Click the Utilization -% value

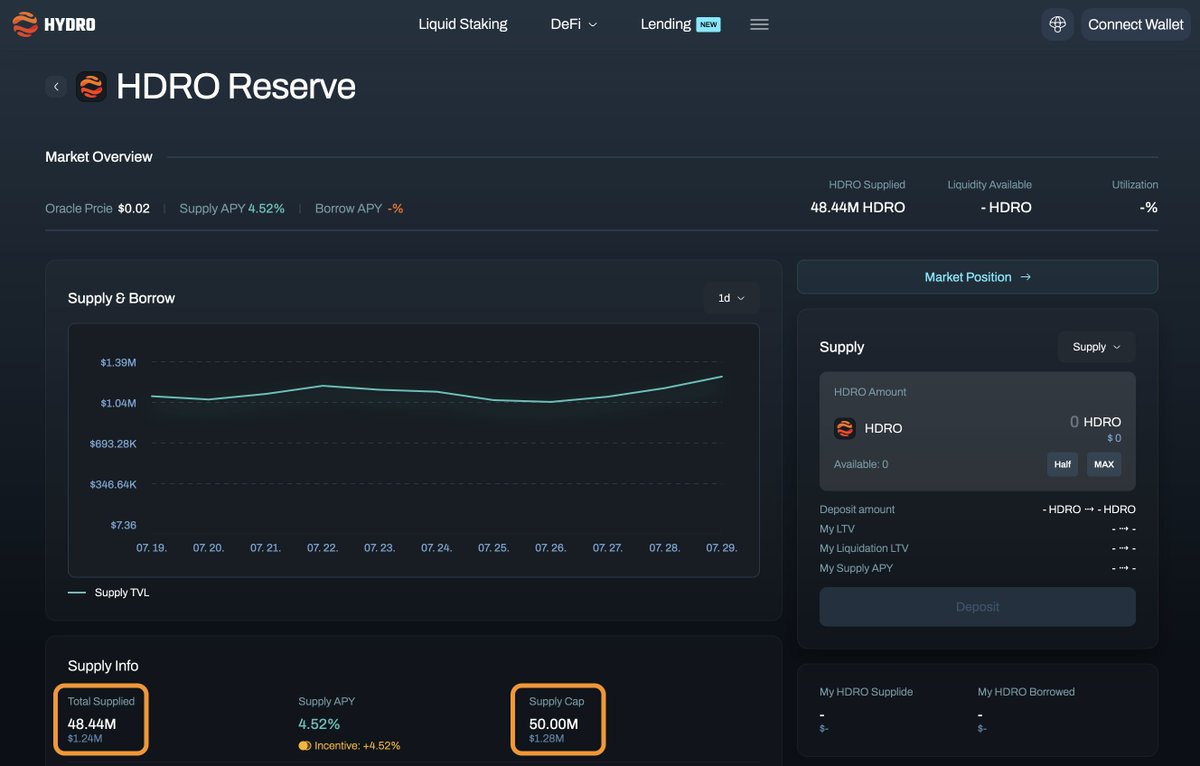[1149, 208]
